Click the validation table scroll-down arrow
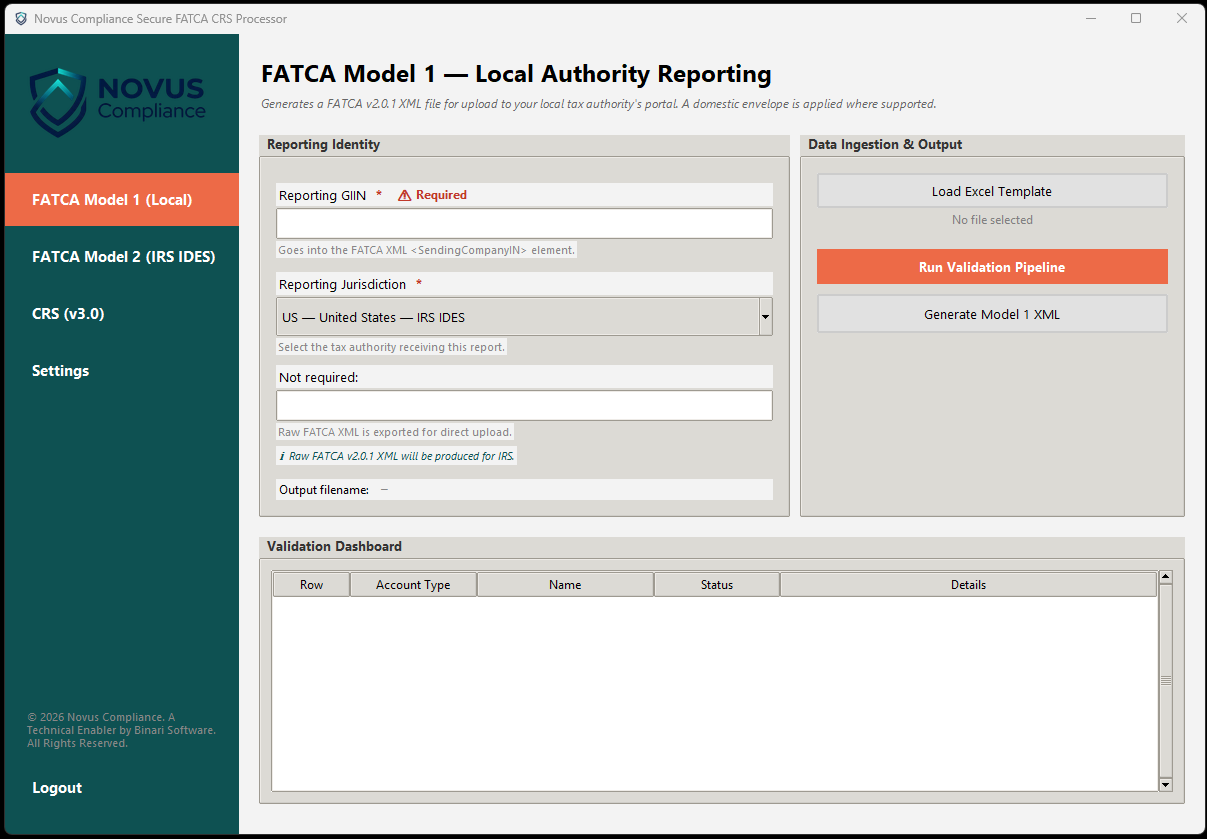Image resolution: width=1207 pixels, height=839 pixels. (1165, 785)
